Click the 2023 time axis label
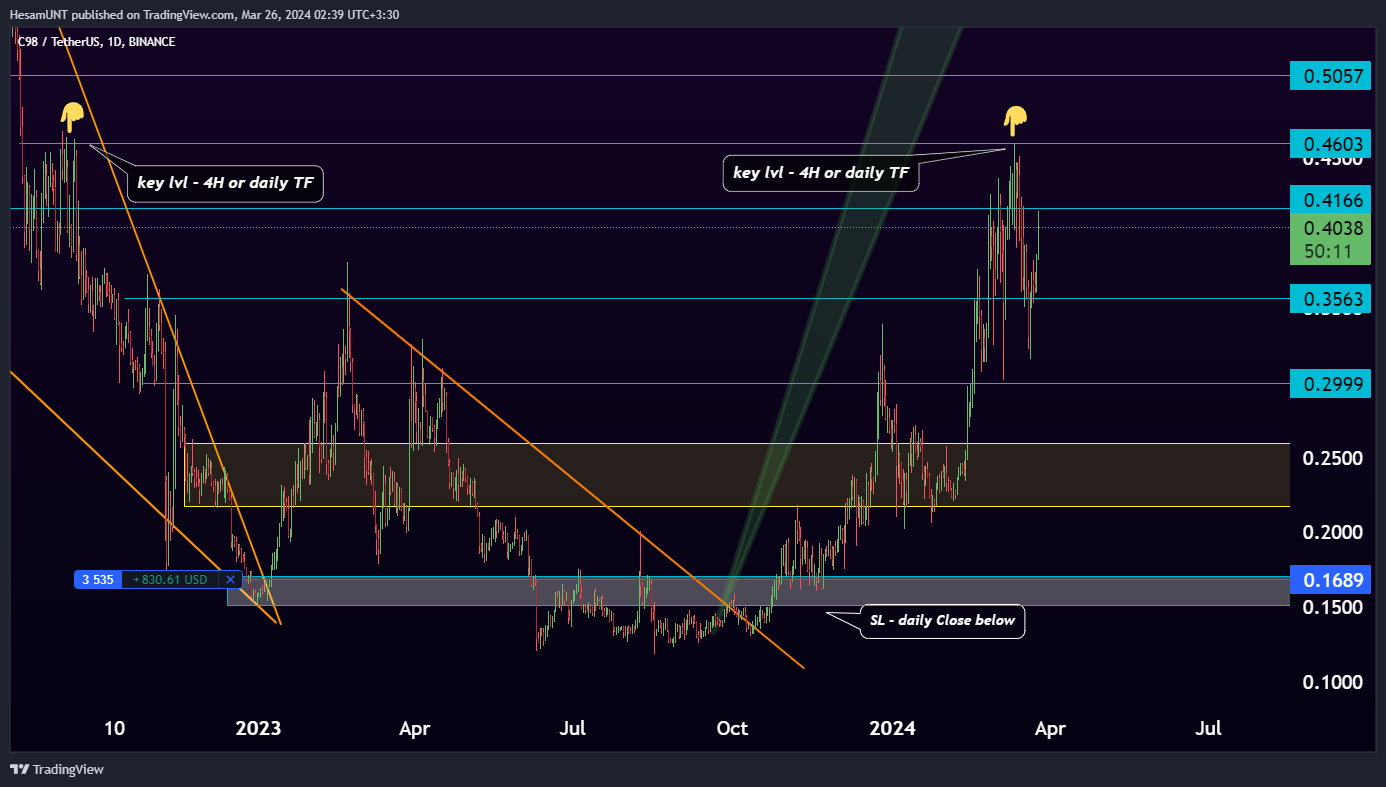The image size is (1386, 787). 258,729
